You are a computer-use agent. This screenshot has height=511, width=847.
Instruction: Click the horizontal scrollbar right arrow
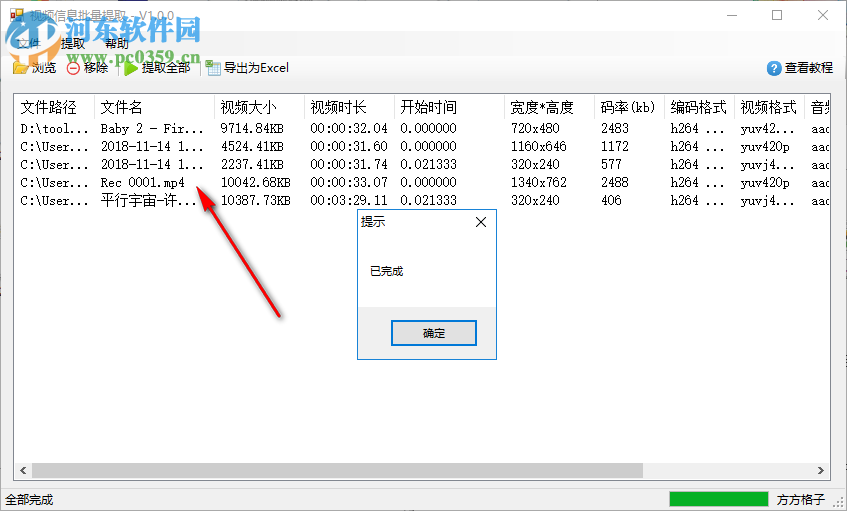pos(821,470)
